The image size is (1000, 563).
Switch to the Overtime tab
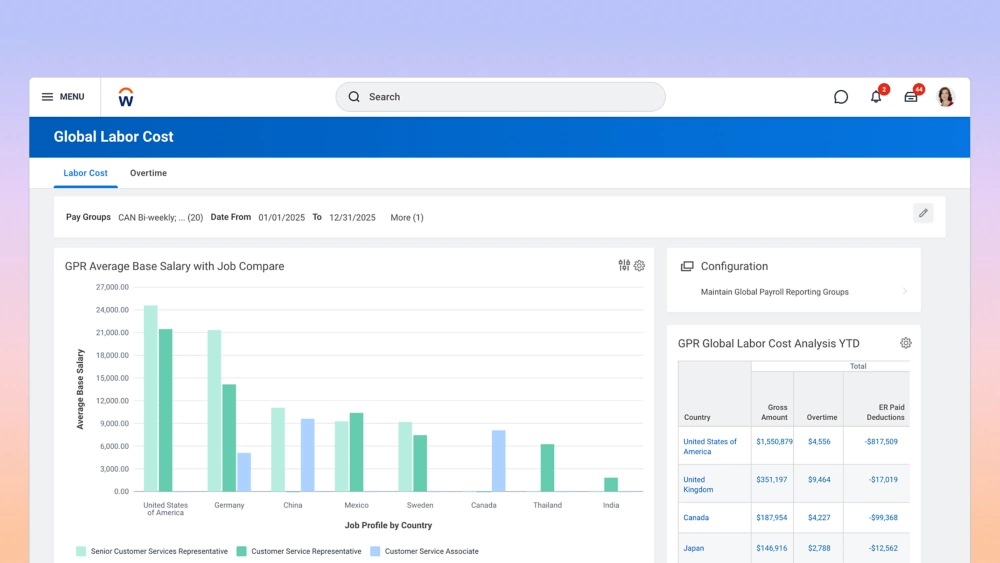pyautogui.click(x=148, y=173)
